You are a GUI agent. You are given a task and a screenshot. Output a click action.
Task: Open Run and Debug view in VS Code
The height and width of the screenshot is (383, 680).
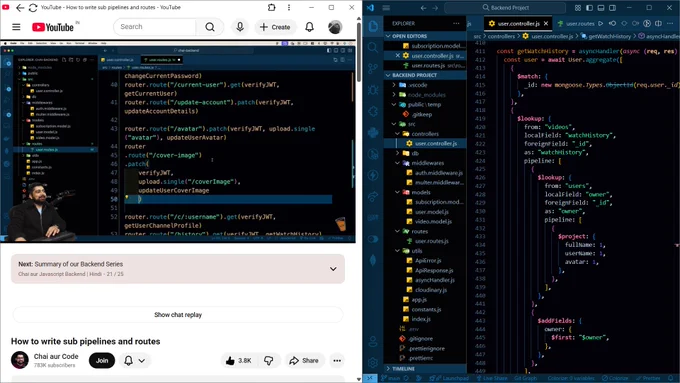point(373,90)
